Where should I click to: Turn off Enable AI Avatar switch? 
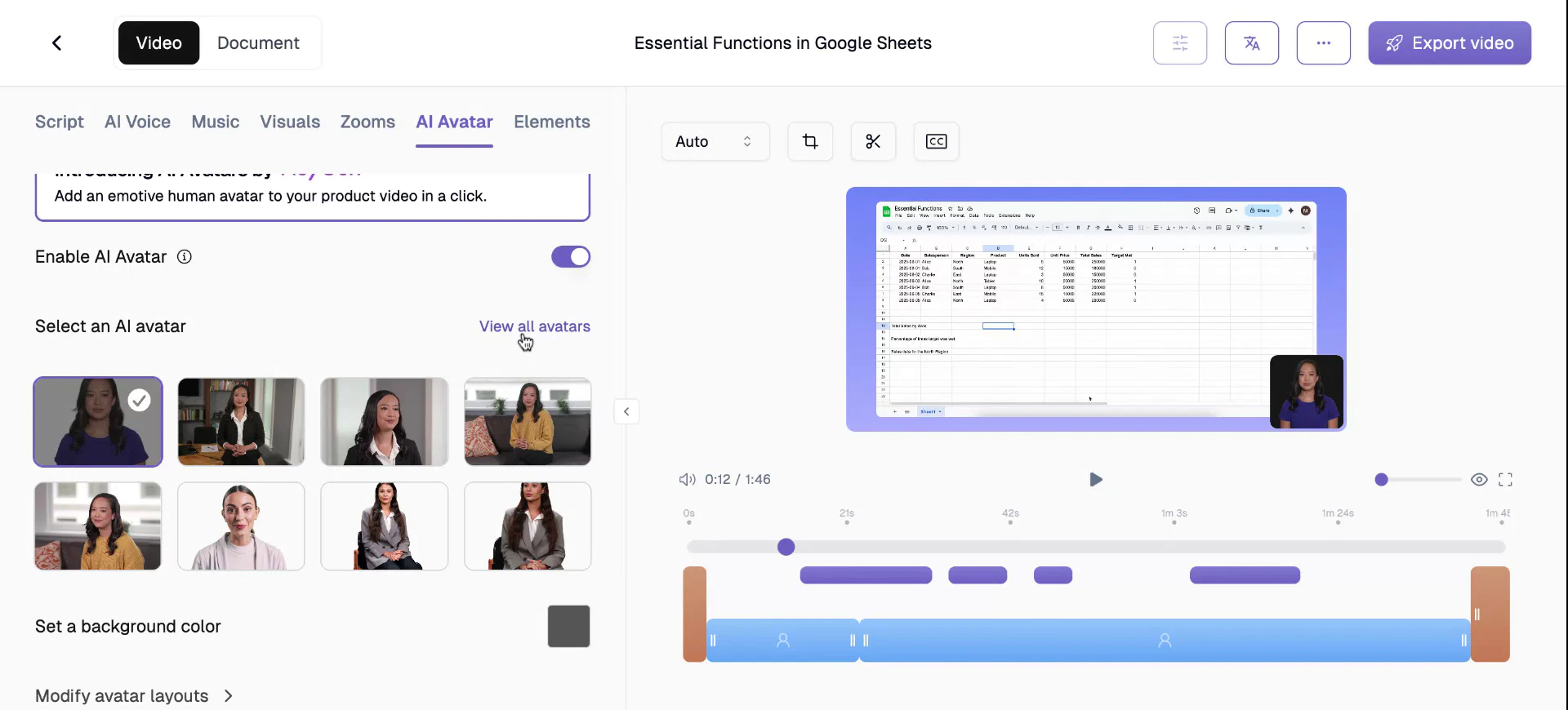pos(571,257)
